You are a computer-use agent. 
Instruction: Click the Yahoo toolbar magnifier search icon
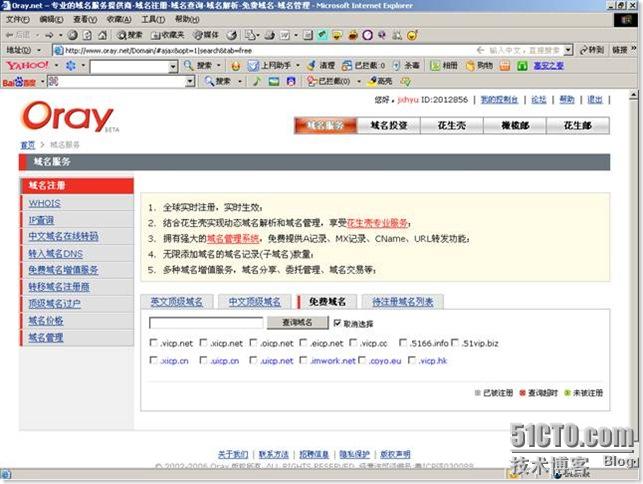[x=188, y=65]
